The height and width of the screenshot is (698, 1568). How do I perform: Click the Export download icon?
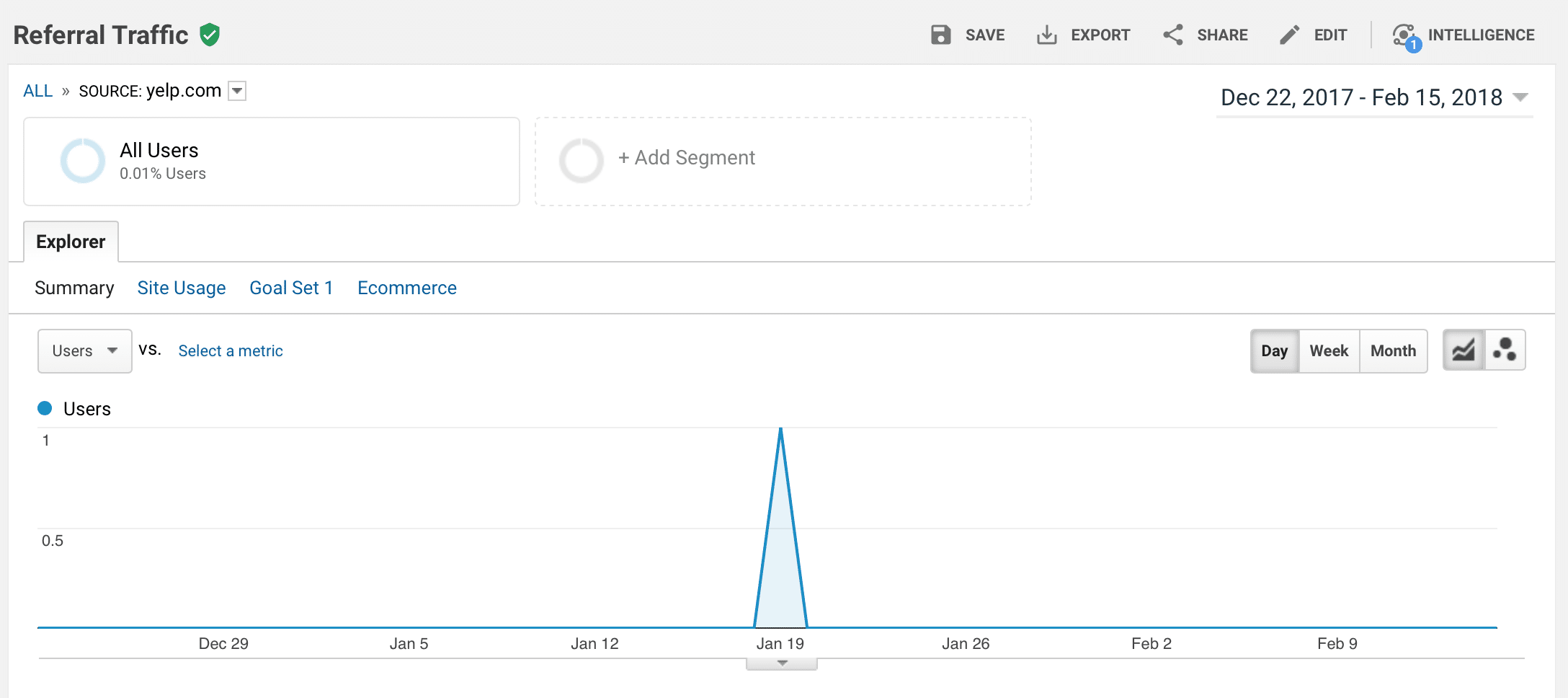pos(1046,35)
